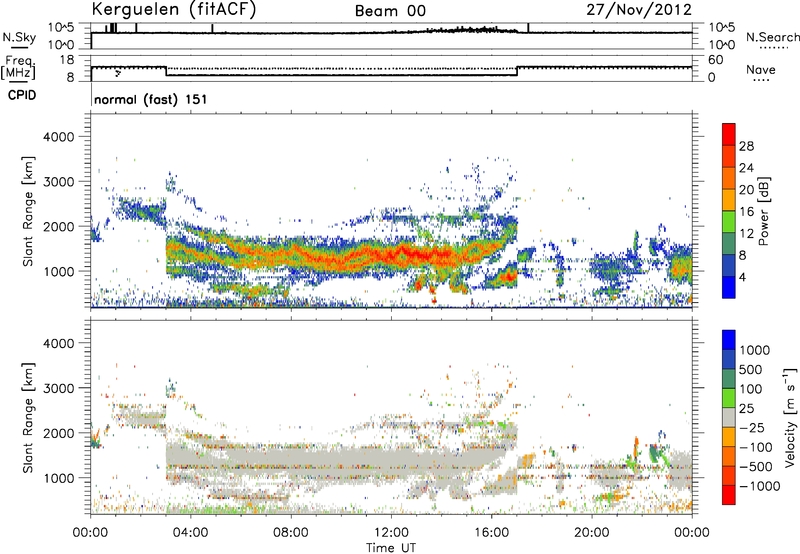Click the '1000' tick on Velocity colorbar

[755, 350]
